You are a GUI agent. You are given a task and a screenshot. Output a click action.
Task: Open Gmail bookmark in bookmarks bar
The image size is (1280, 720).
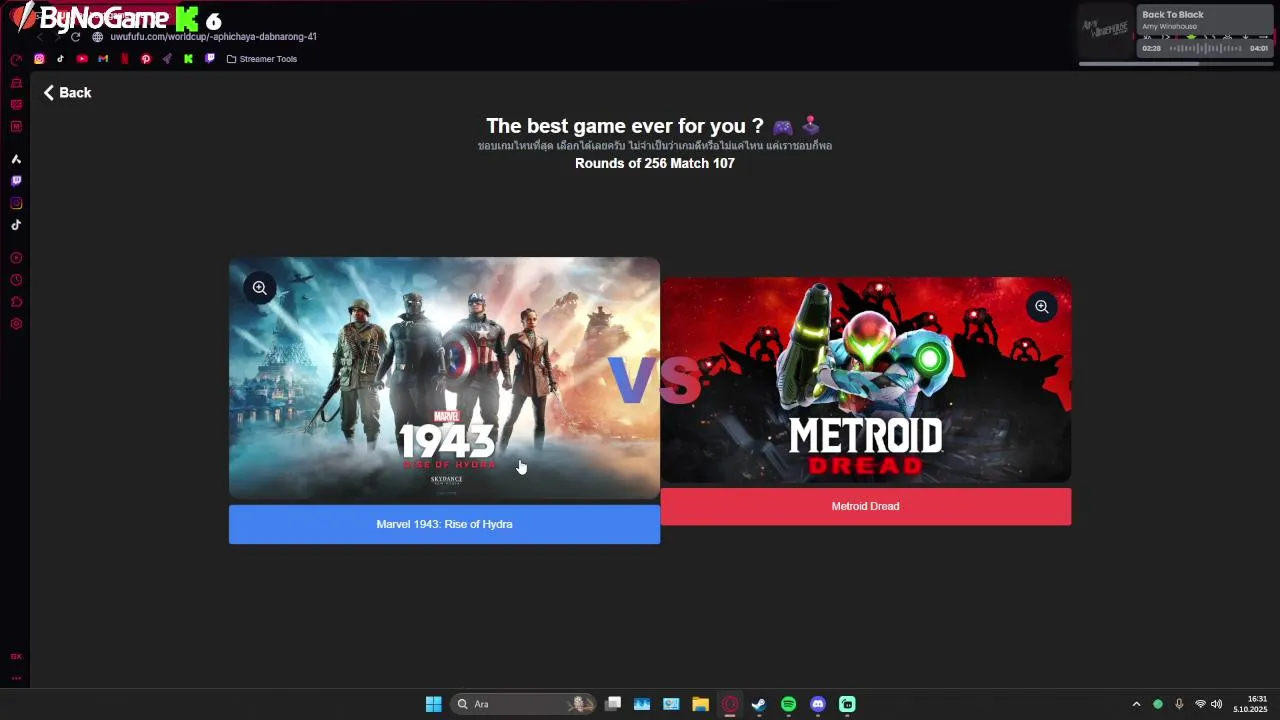pyautogui.click(x=103, y=59)
